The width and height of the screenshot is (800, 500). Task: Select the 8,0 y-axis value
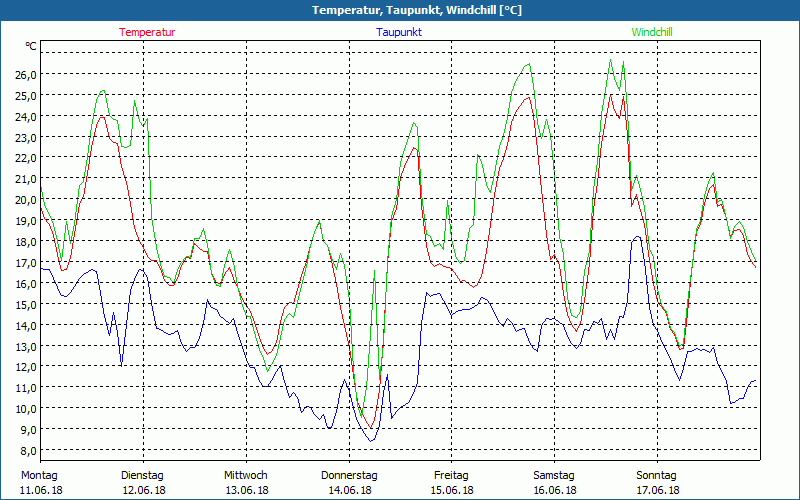28,450
